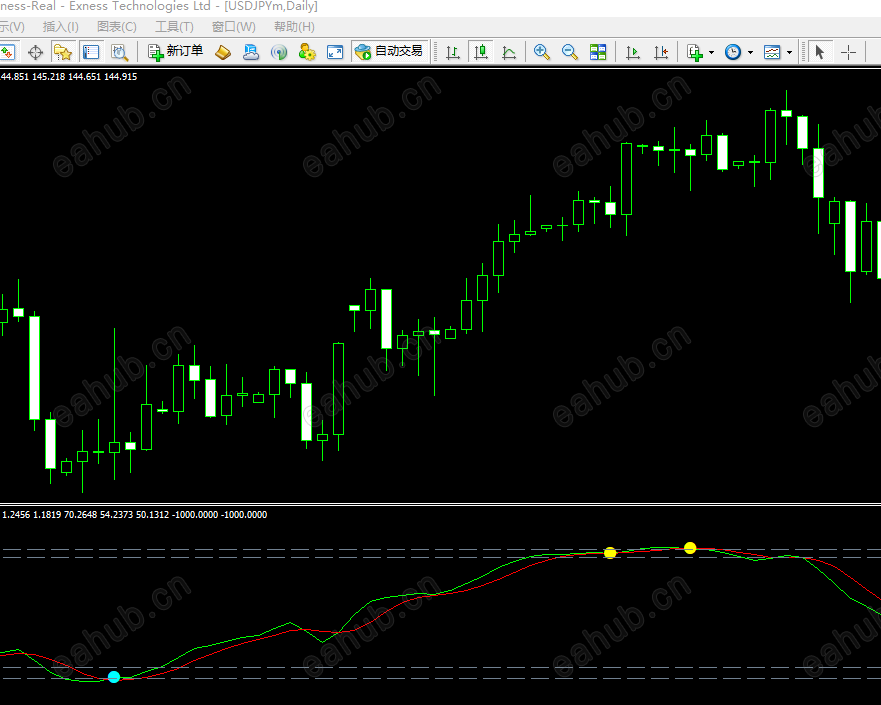This screenshot has height=705, width=881.
Task: Open the MetaEditor yellow book icon
Action: pos(223,52)
